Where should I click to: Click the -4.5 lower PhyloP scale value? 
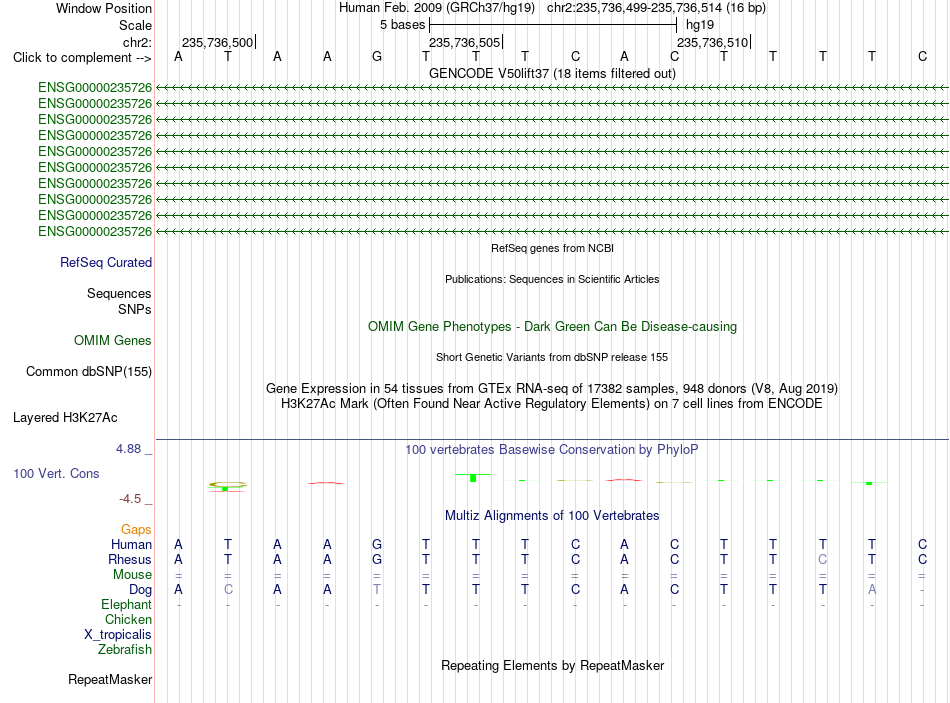(130, 499)
